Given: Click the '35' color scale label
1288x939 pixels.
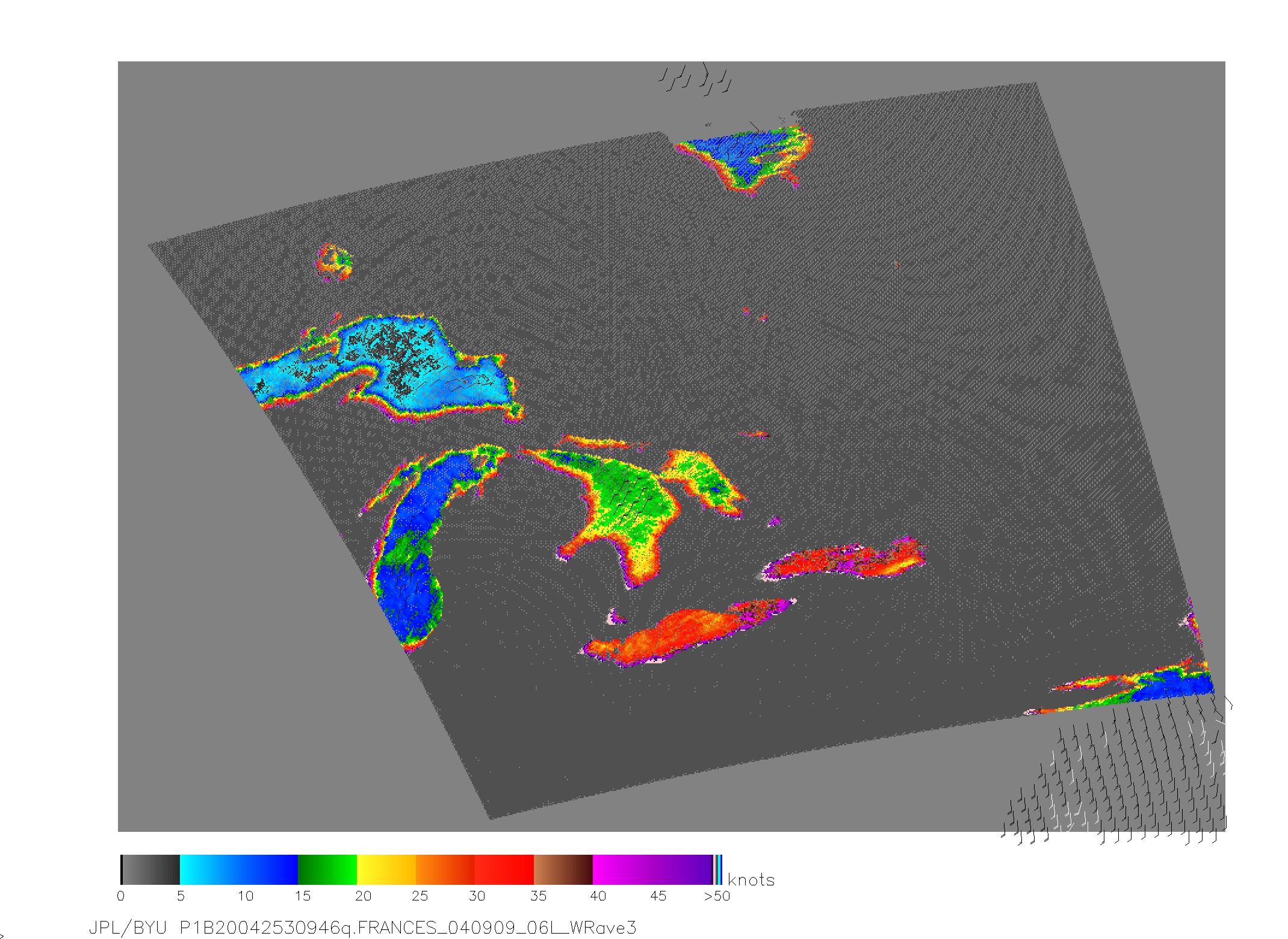Looking at the screenshot, I should pyautogui.click(x=539, y=896).
